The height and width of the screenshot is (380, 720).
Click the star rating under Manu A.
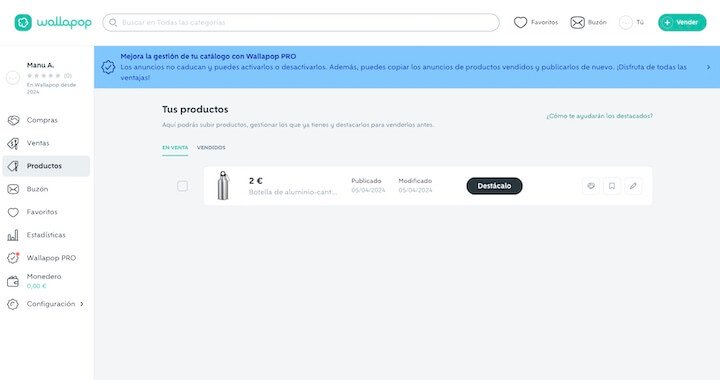click(x=44, y=76)
